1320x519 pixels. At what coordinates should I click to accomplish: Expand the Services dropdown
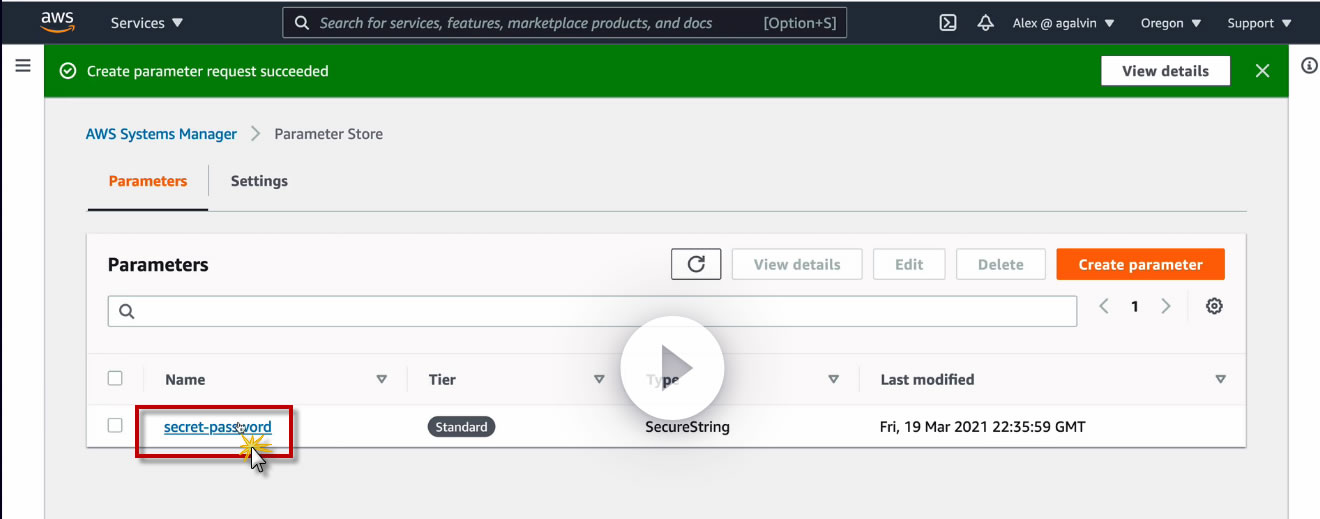[x=147, y=22]
